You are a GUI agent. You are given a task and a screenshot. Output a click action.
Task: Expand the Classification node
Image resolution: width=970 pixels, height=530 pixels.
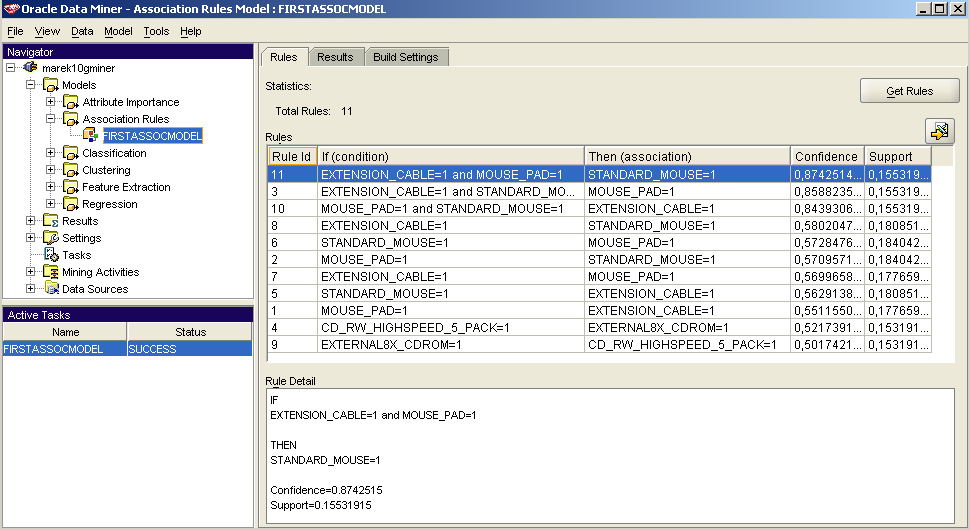pyautogui.click(x=51, y=153)
